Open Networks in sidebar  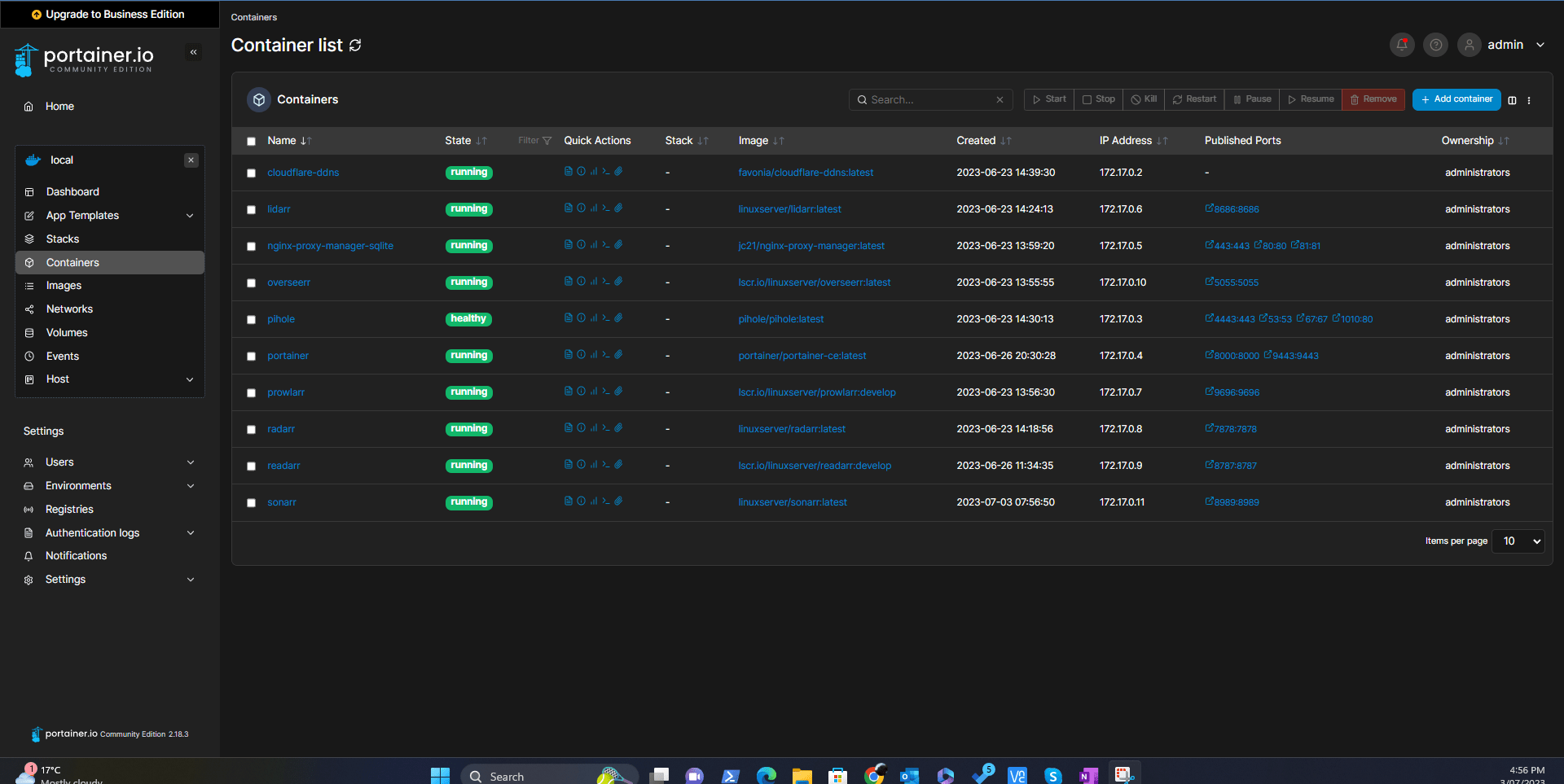pyautogui.click(x=69, y=309)
